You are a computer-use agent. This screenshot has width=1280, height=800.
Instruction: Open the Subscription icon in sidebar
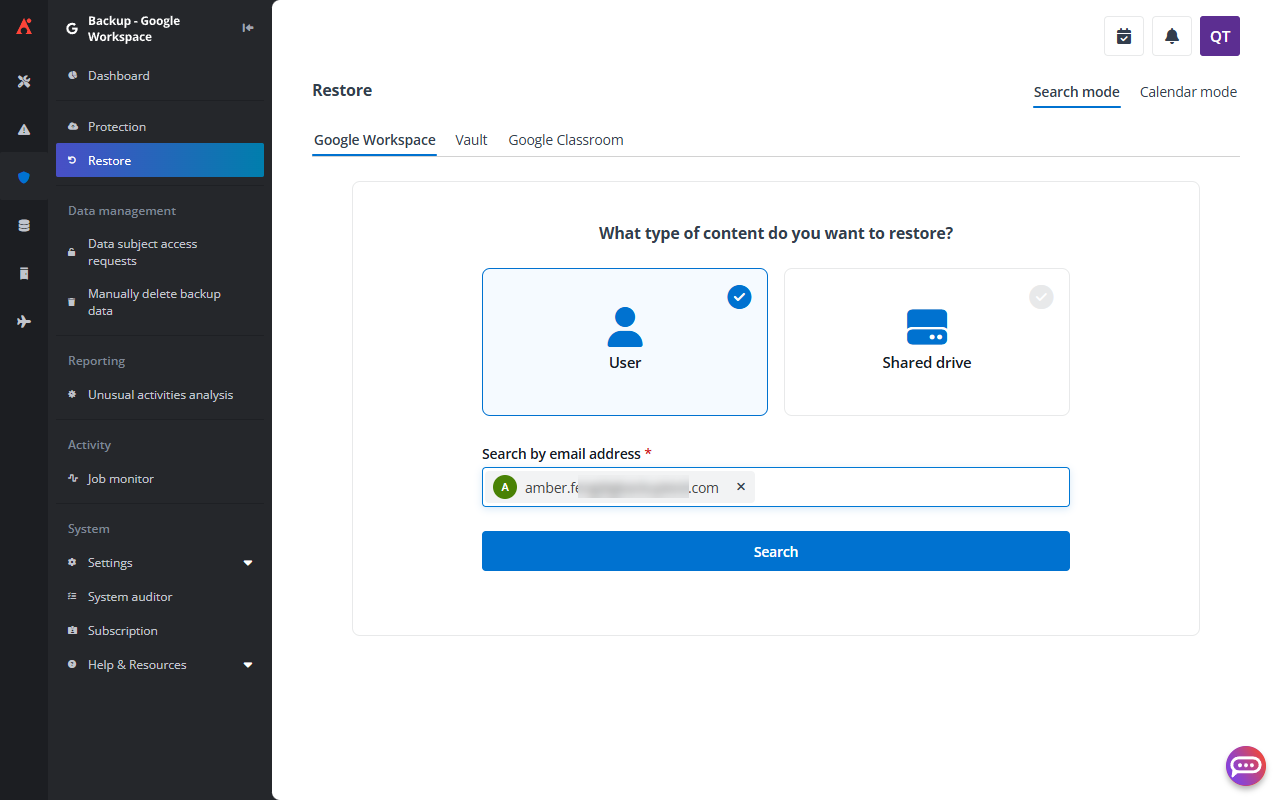tap(72, 631)
